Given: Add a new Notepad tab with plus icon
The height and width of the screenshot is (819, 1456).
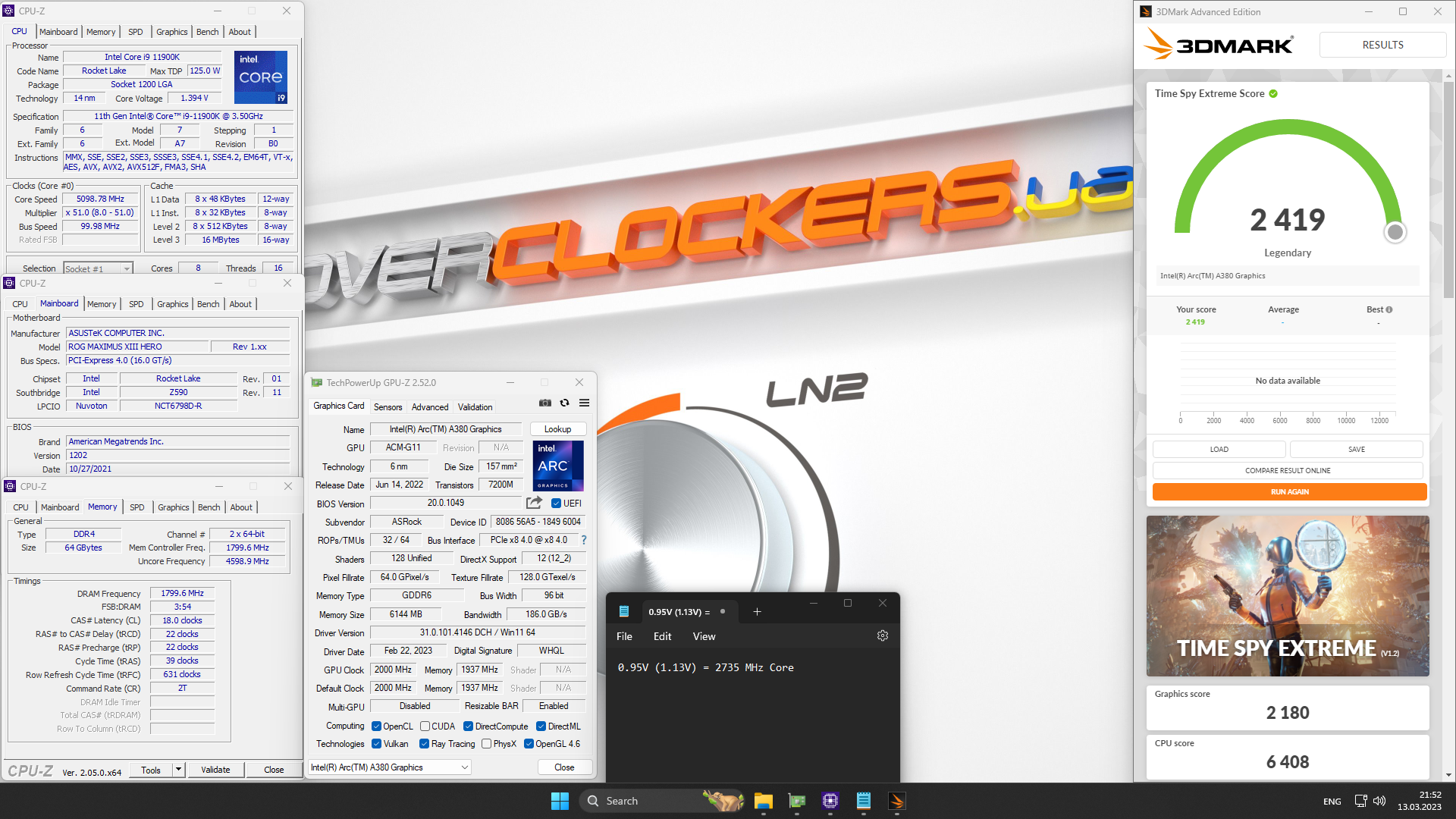Looking at the screenshot, I should click(757, 612).
